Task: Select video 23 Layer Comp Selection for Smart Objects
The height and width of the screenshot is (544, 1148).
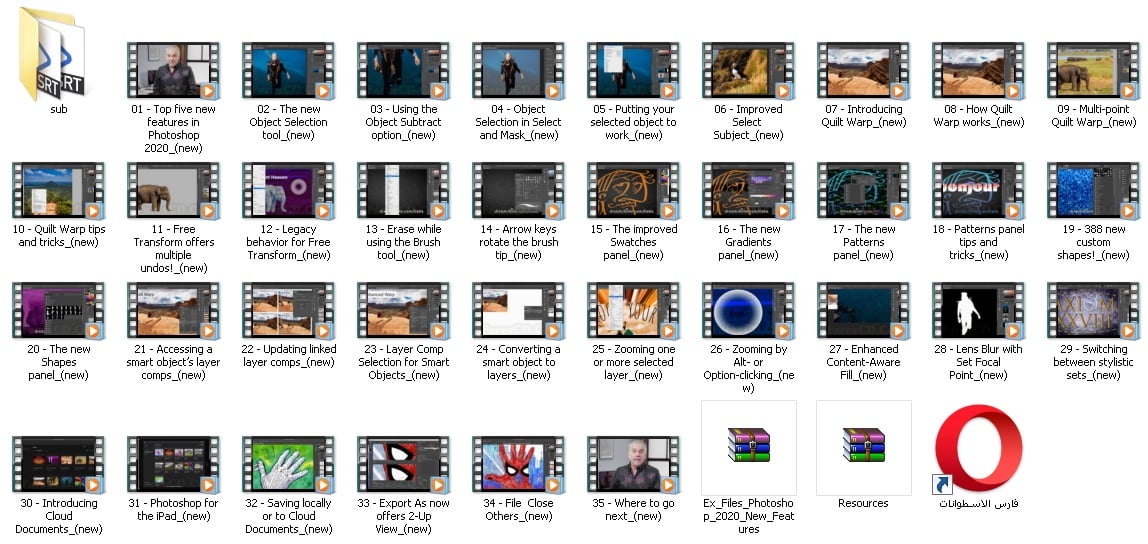Action: [x=403, y=310]
